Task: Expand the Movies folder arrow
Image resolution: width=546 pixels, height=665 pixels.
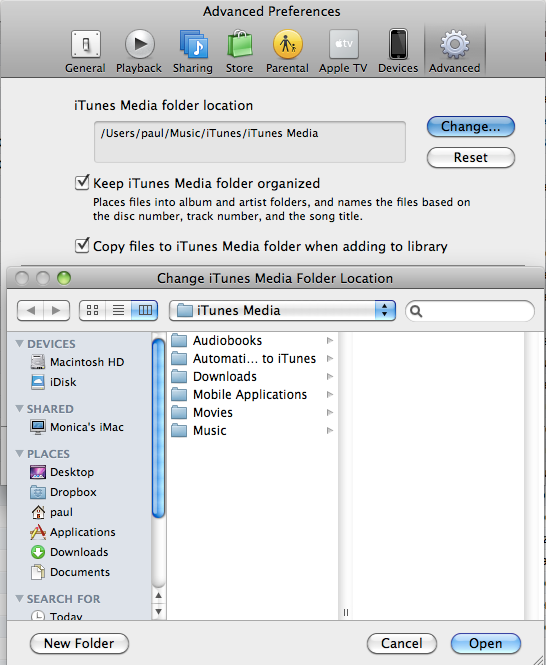Action: click(330, 413)
